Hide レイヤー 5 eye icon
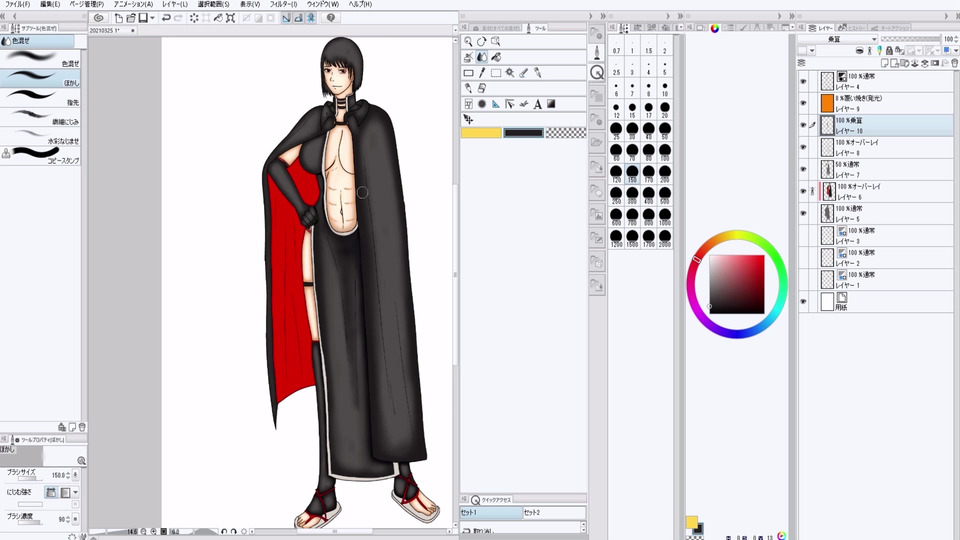The width and height of the screenshot is (960, 540). point(803,213)
